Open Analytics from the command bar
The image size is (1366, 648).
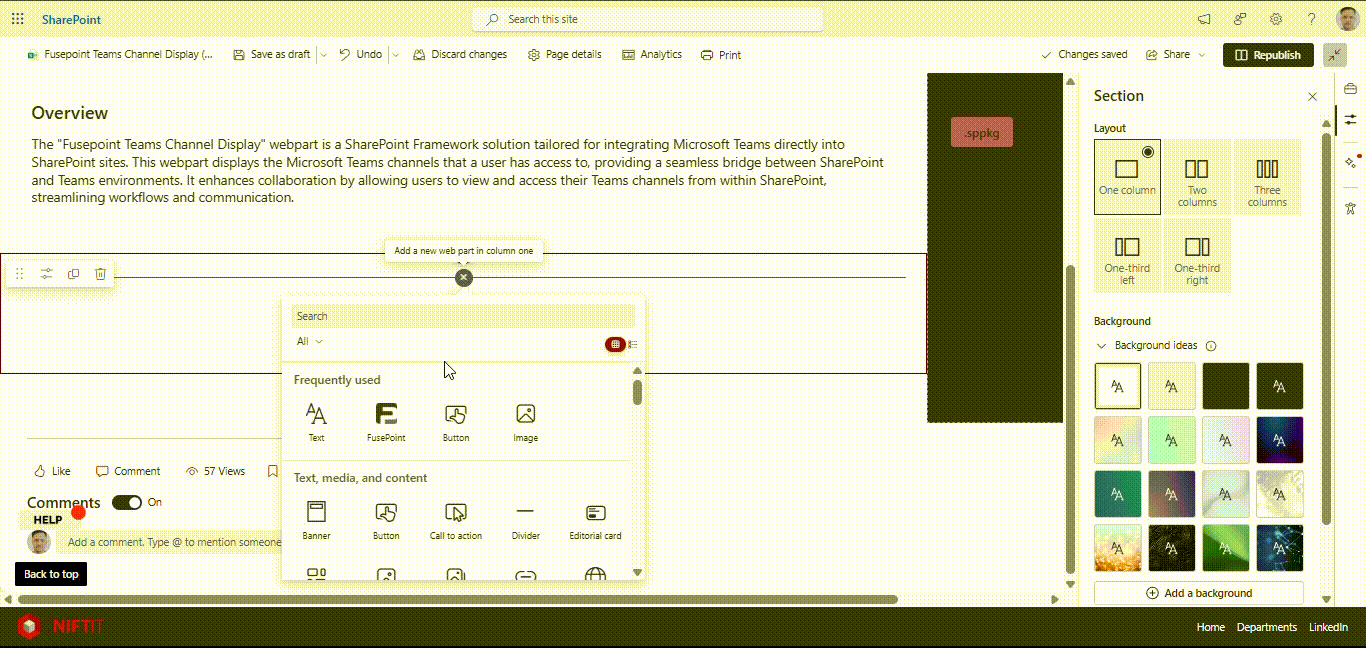coord(651,55)
